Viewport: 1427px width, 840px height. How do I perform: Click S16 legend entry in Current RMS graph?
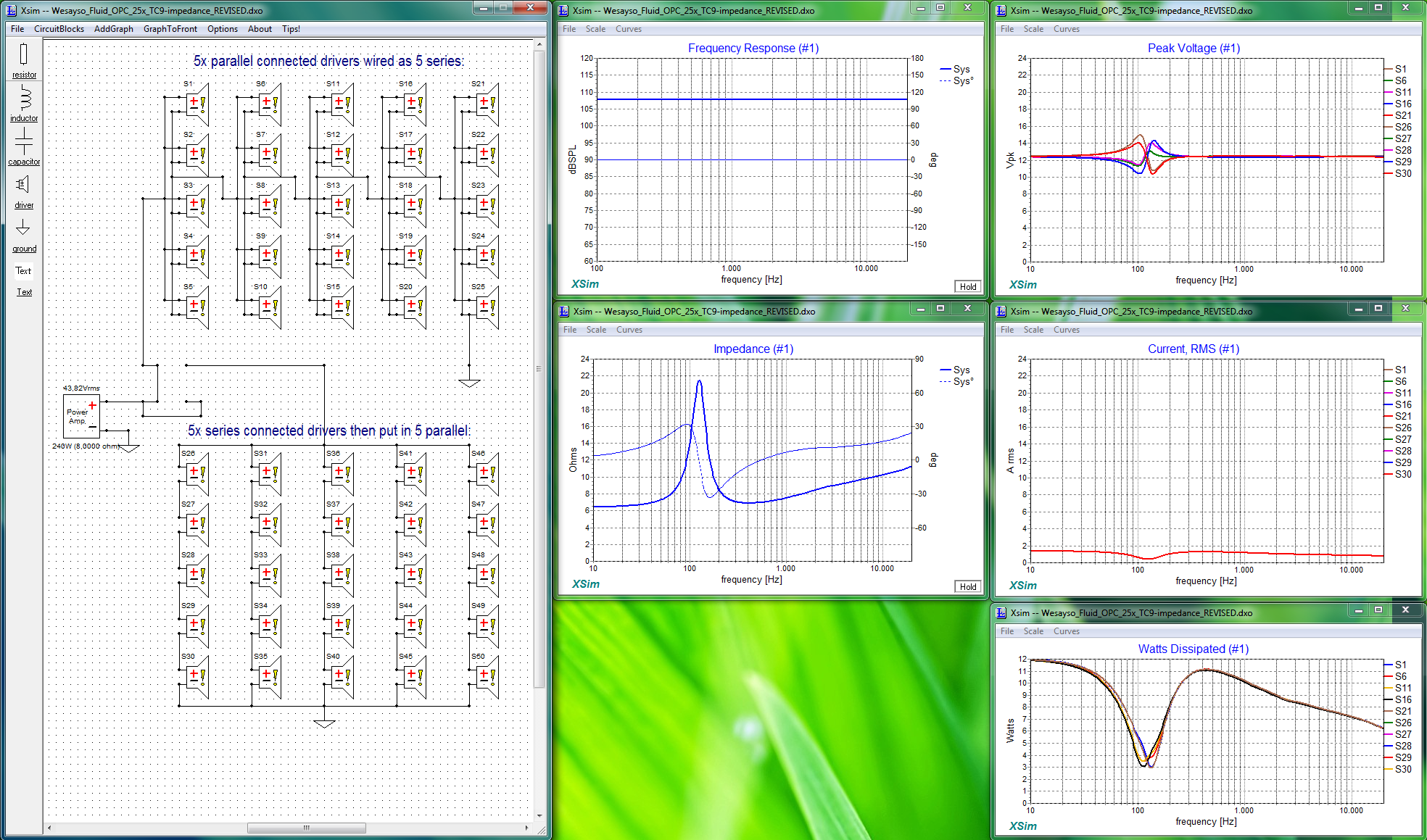[1398, 404]
